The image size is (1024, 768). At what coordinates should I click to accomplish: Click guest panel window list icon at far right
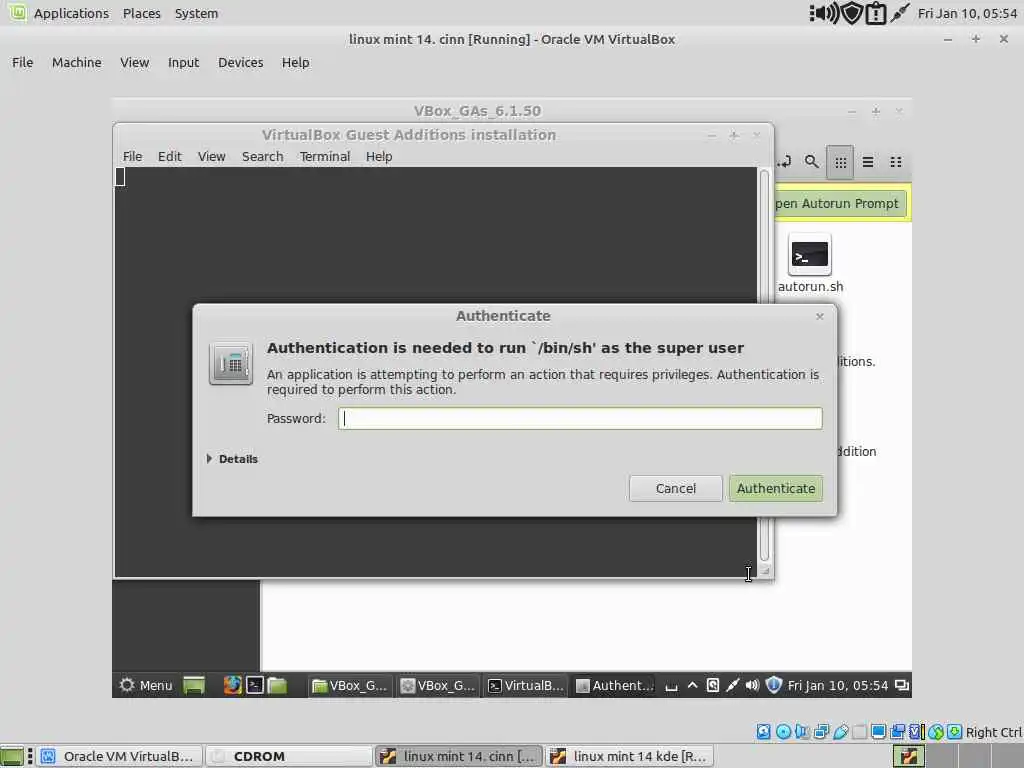coord(902,685)
